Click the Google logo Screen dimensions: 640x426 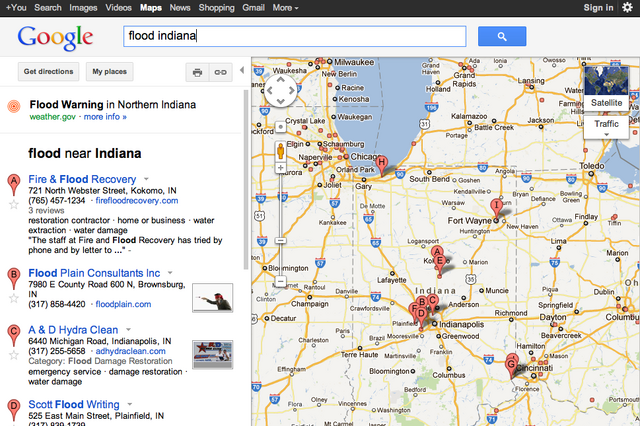click(56, 38)
